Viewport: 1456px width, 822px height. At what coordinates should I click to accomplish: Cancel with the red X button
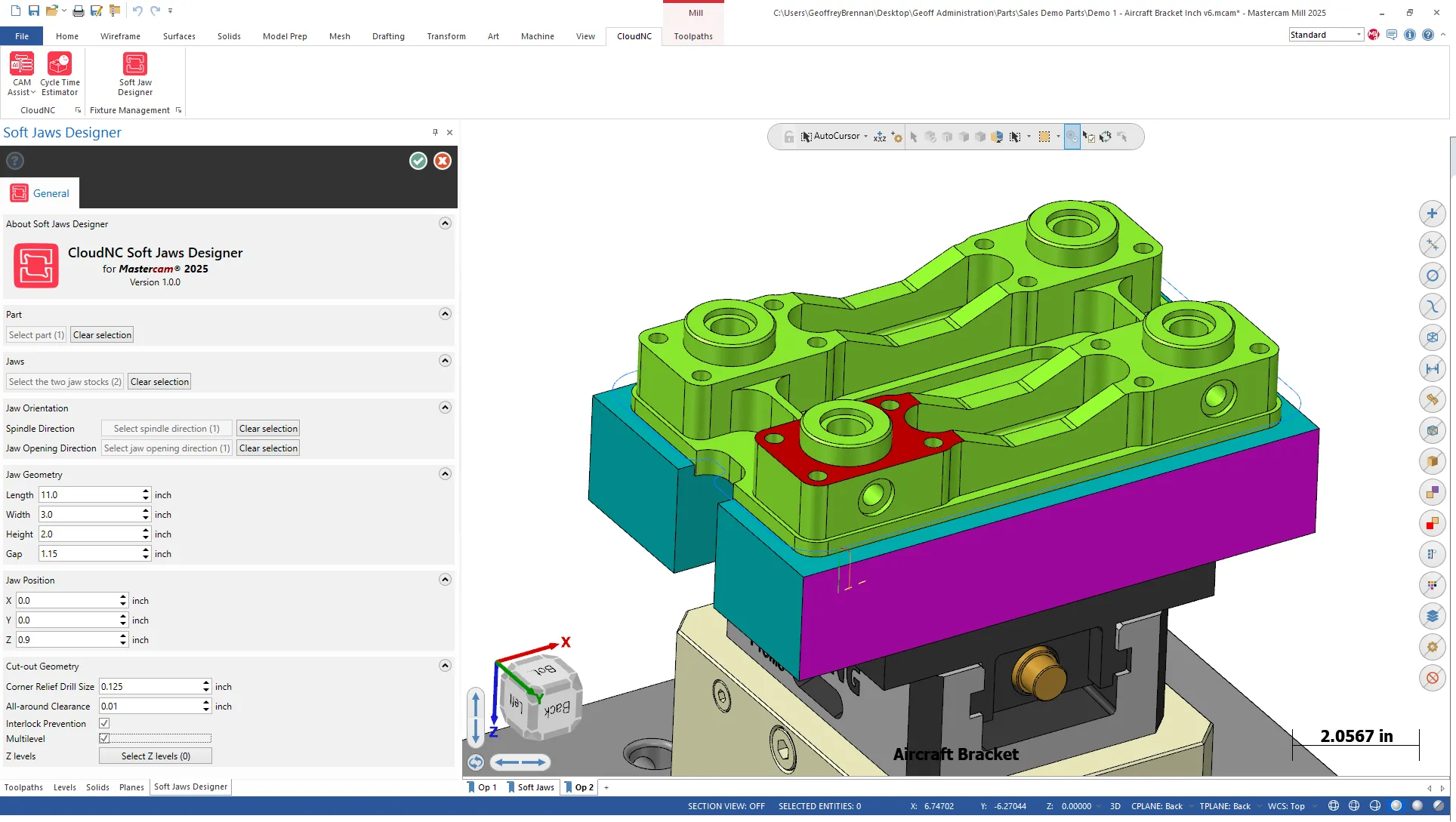coord(443,161)
